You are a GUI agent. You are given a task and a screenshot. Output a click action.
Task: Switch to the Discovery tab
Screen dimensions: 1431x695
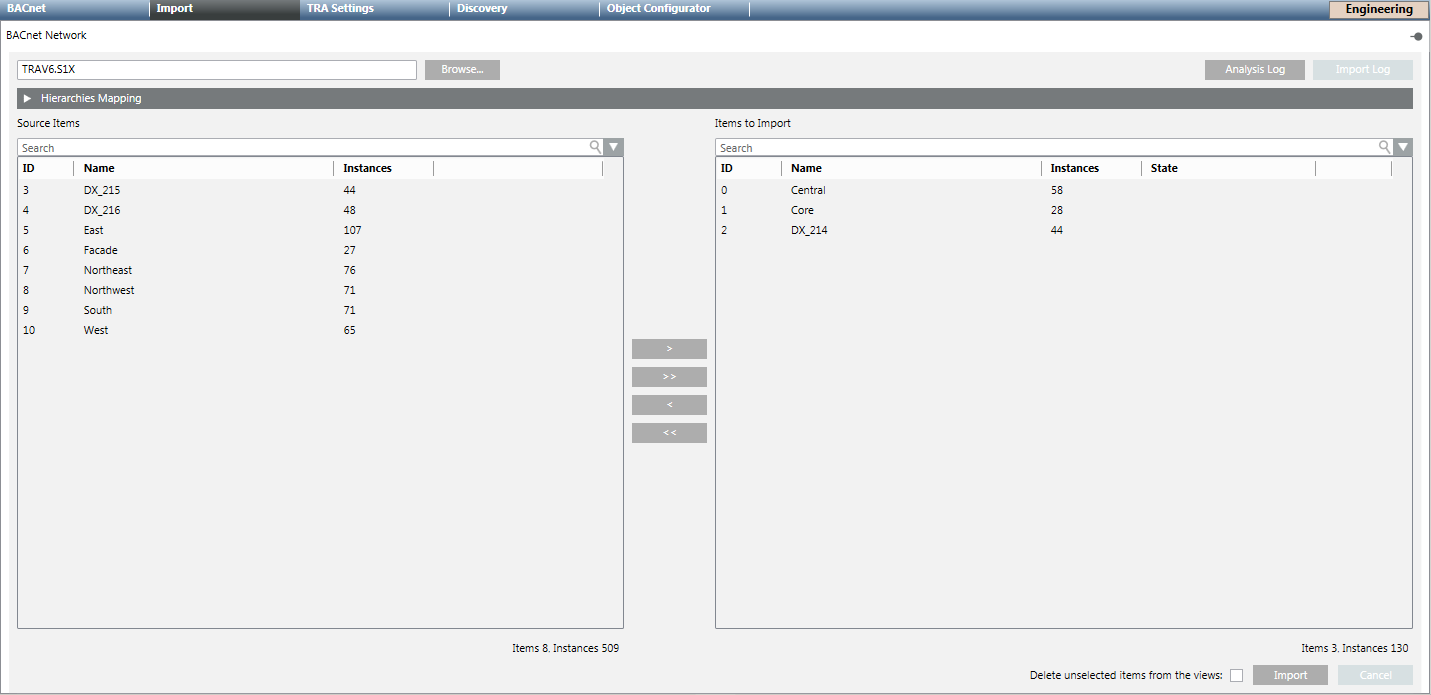click(481, 8)
